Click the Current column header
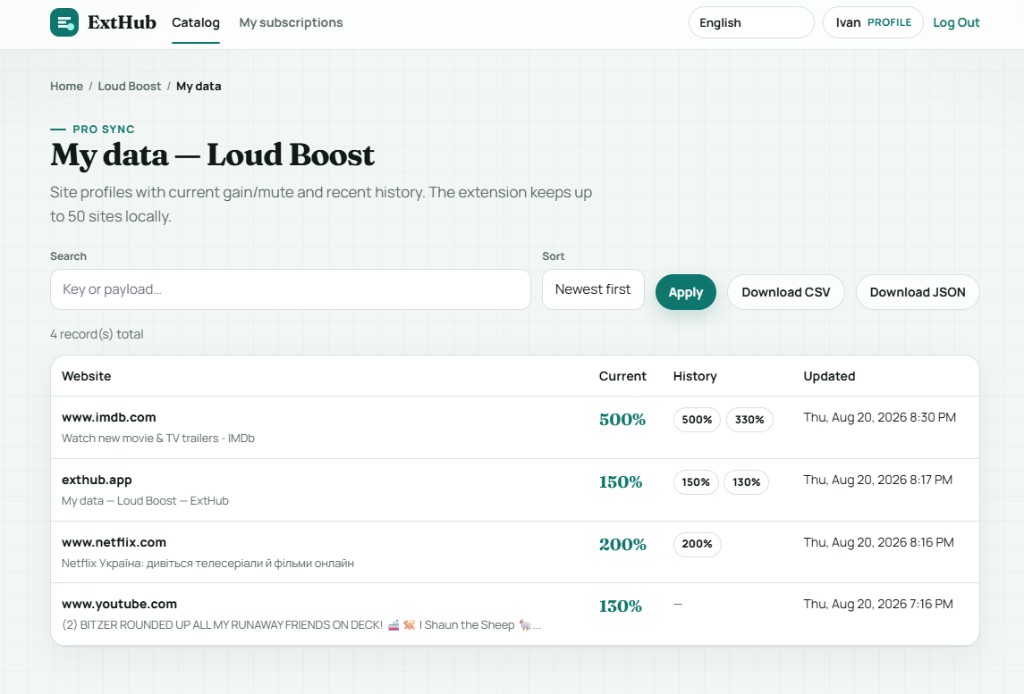The image size is (1024, 694). pos(622,376)
